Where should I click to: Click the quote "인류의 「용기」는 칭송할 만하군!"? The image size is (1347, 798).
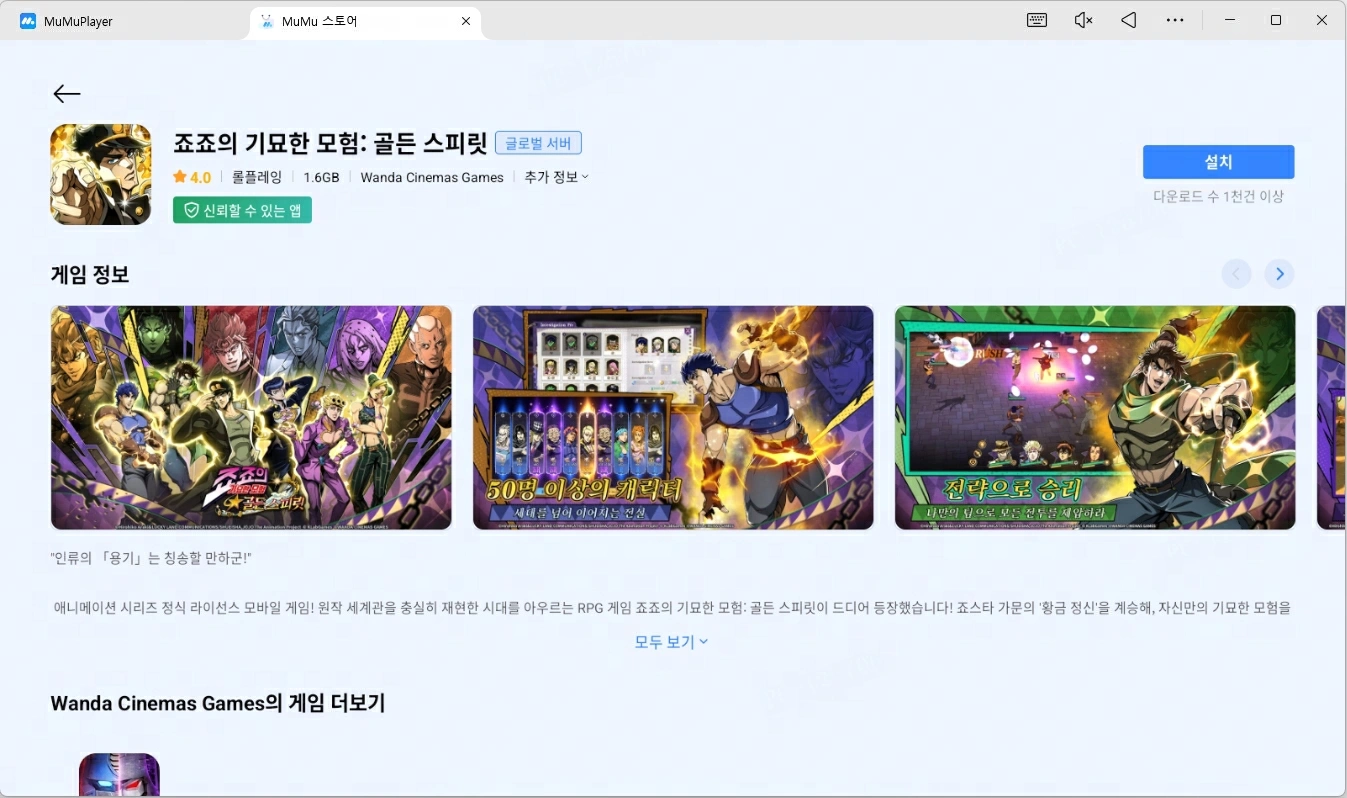coord(150,557)
